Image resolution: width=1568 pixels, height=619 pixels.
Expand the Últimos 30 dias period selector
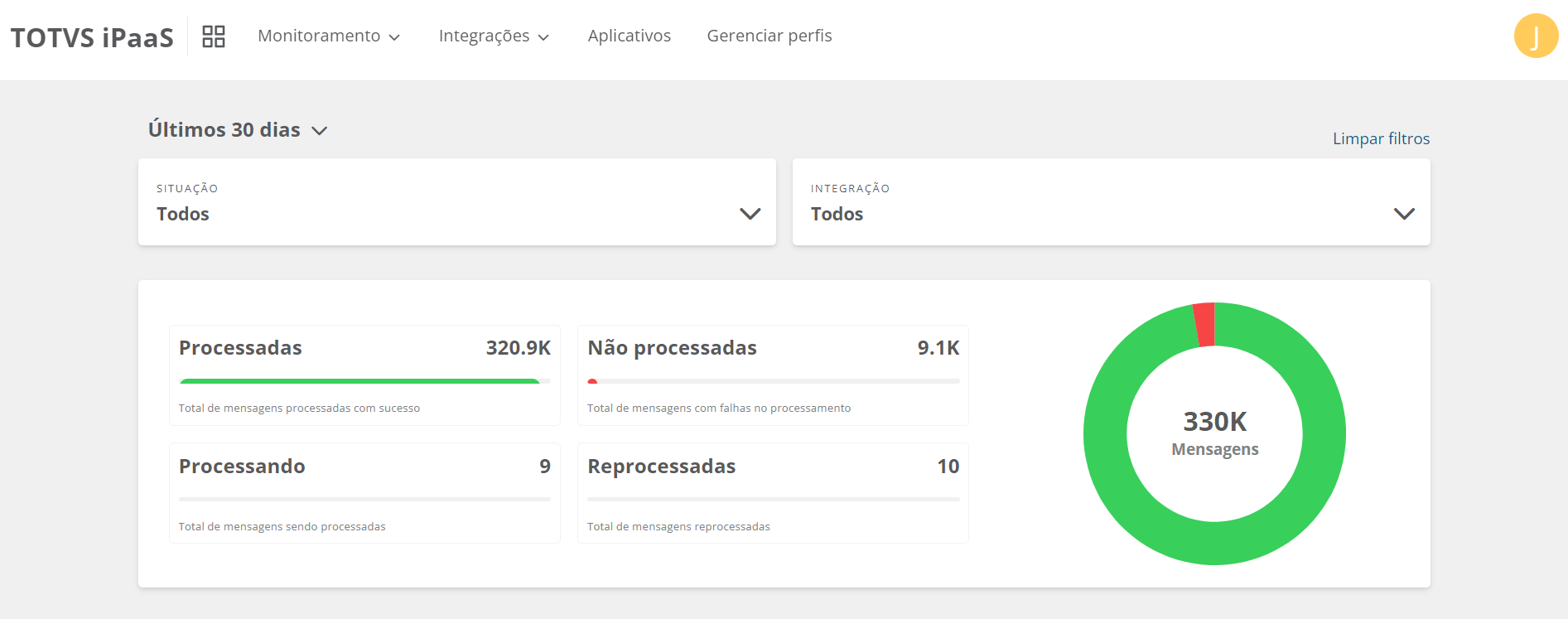pyautogui.click(x=238, y=130)
